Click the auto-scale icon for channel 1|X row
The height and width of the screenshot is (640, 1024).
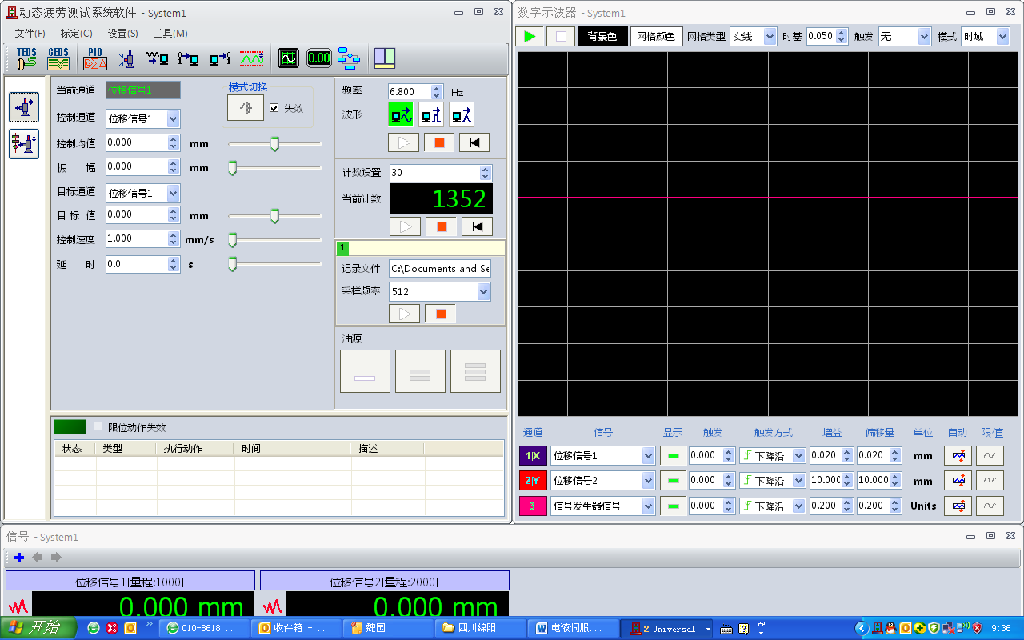pyautogui.click(x=958, y=455)
